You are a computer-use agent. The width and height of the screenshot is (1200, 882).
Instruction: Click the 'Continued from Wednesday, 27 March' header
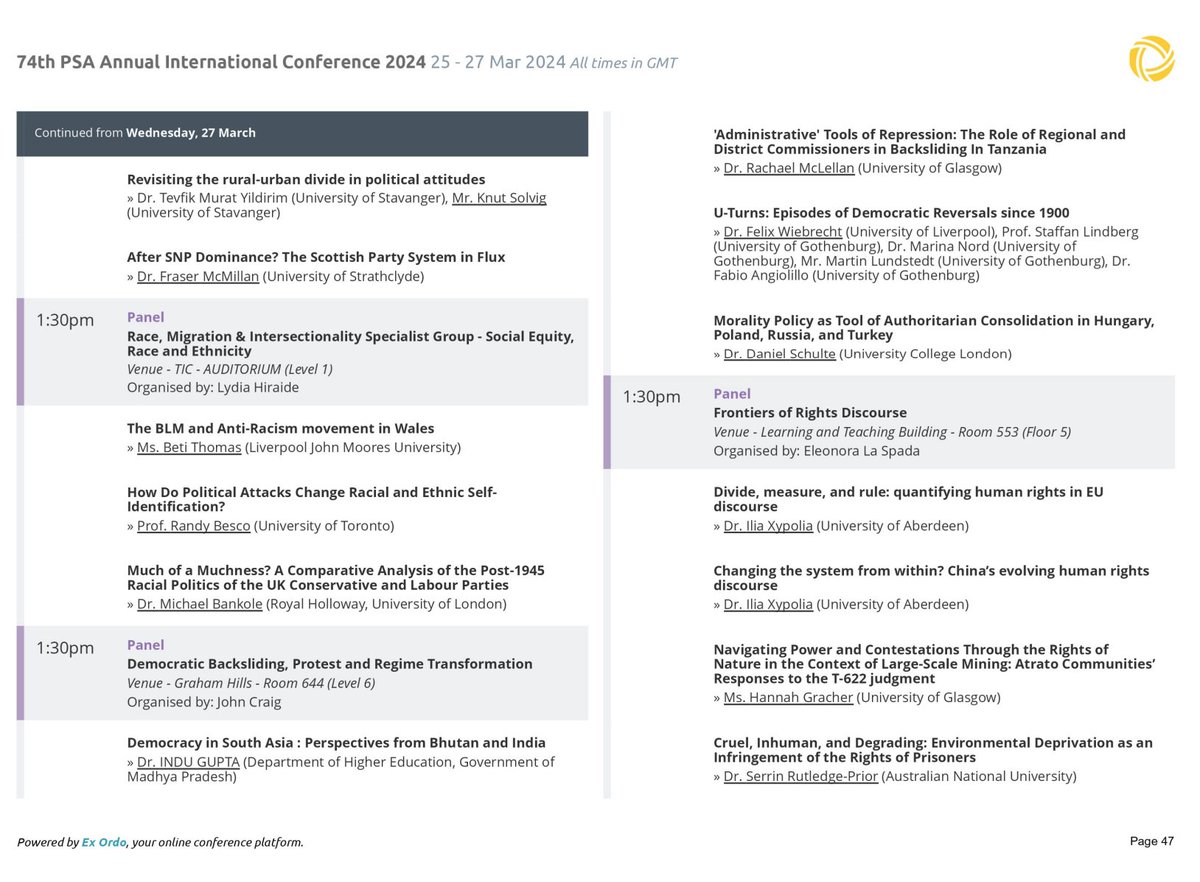pos(302,133)
